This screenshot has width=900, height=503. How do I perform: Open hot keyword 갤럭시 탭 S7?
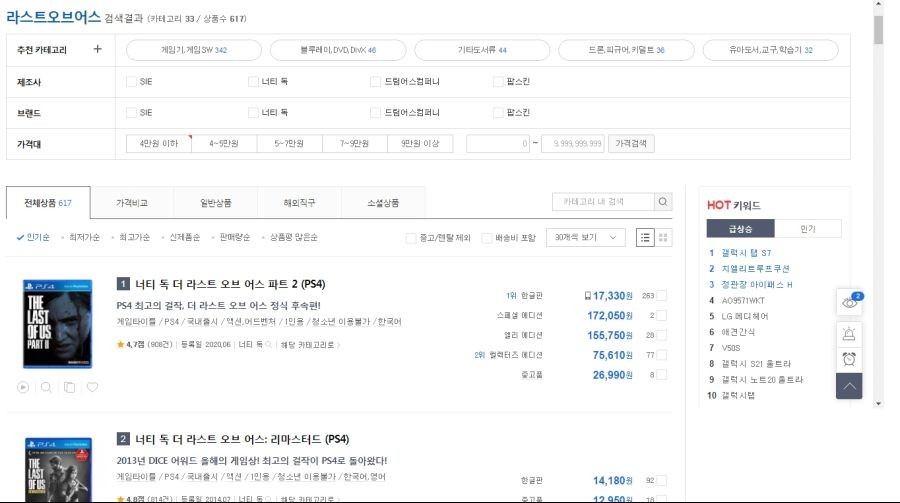pyautogui.click(x=746, y=253)
